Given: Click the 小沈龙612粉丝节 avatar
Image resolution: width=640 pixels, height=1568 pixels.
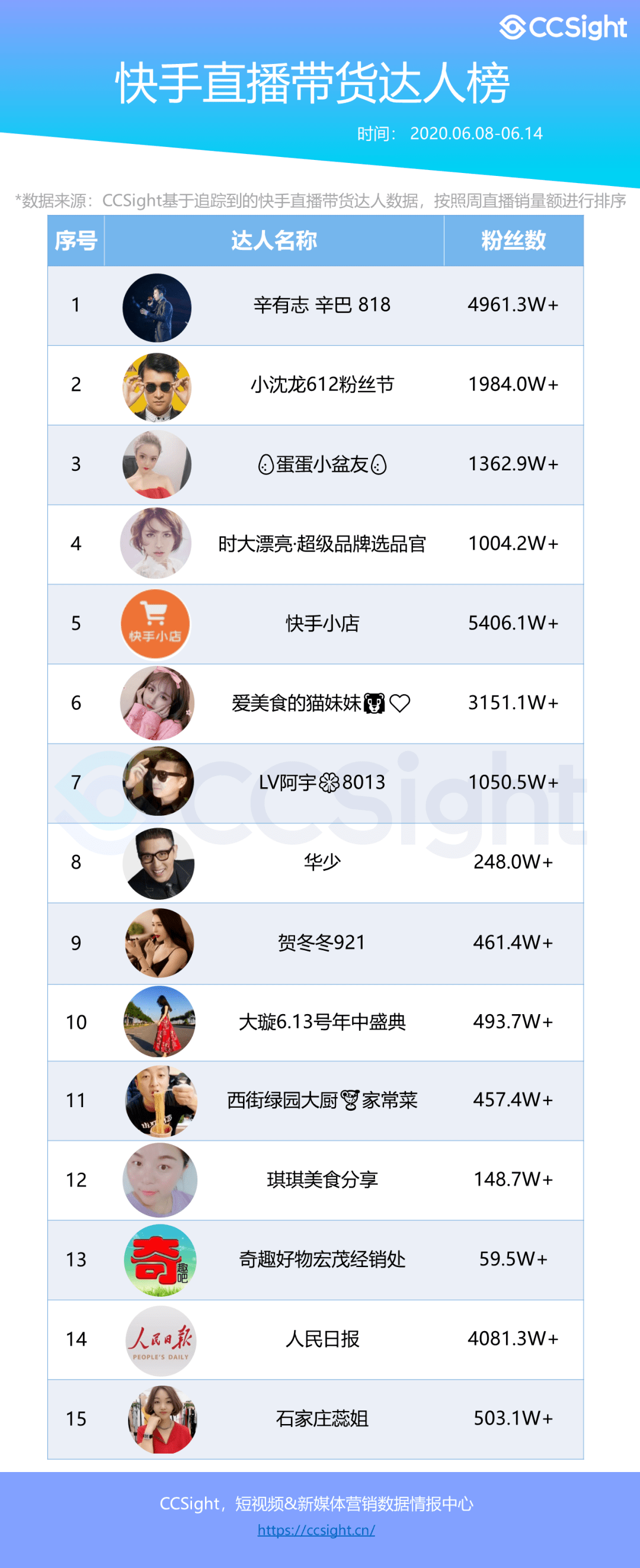Looking at the screenshot, I should pos(156,387).
